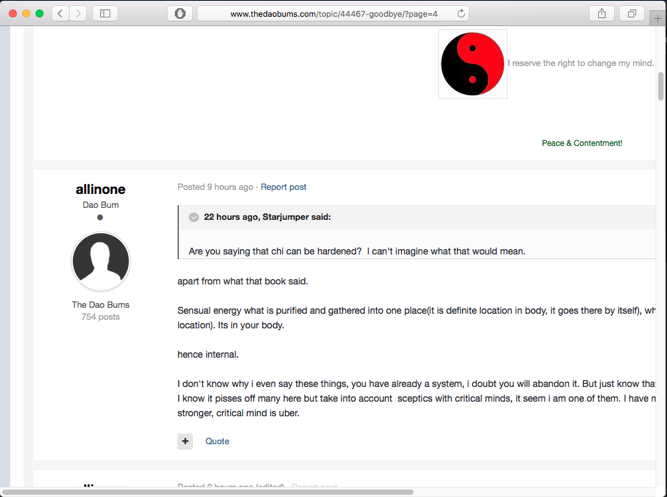
Task: Click 'I reserve the right to change my mind.'
Action: click(x=581, y=63)
